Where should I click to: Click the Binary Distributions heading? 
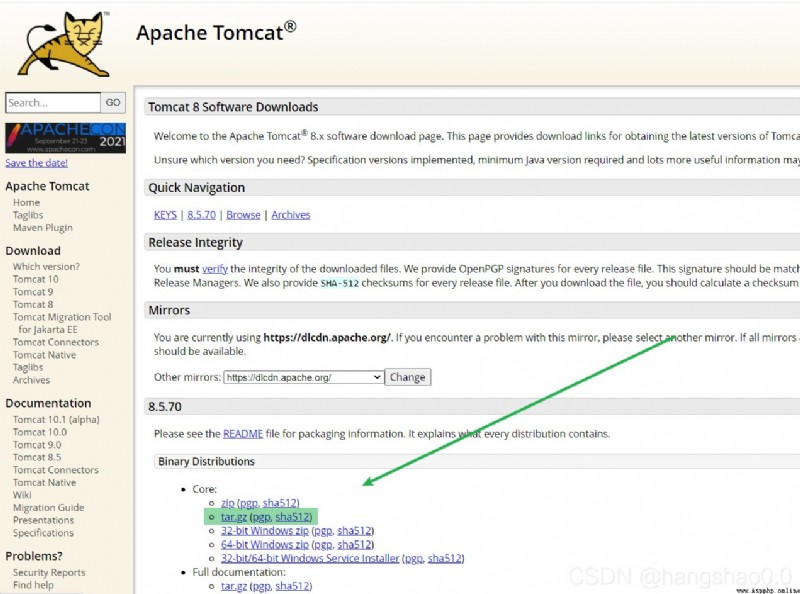point(206,461)
